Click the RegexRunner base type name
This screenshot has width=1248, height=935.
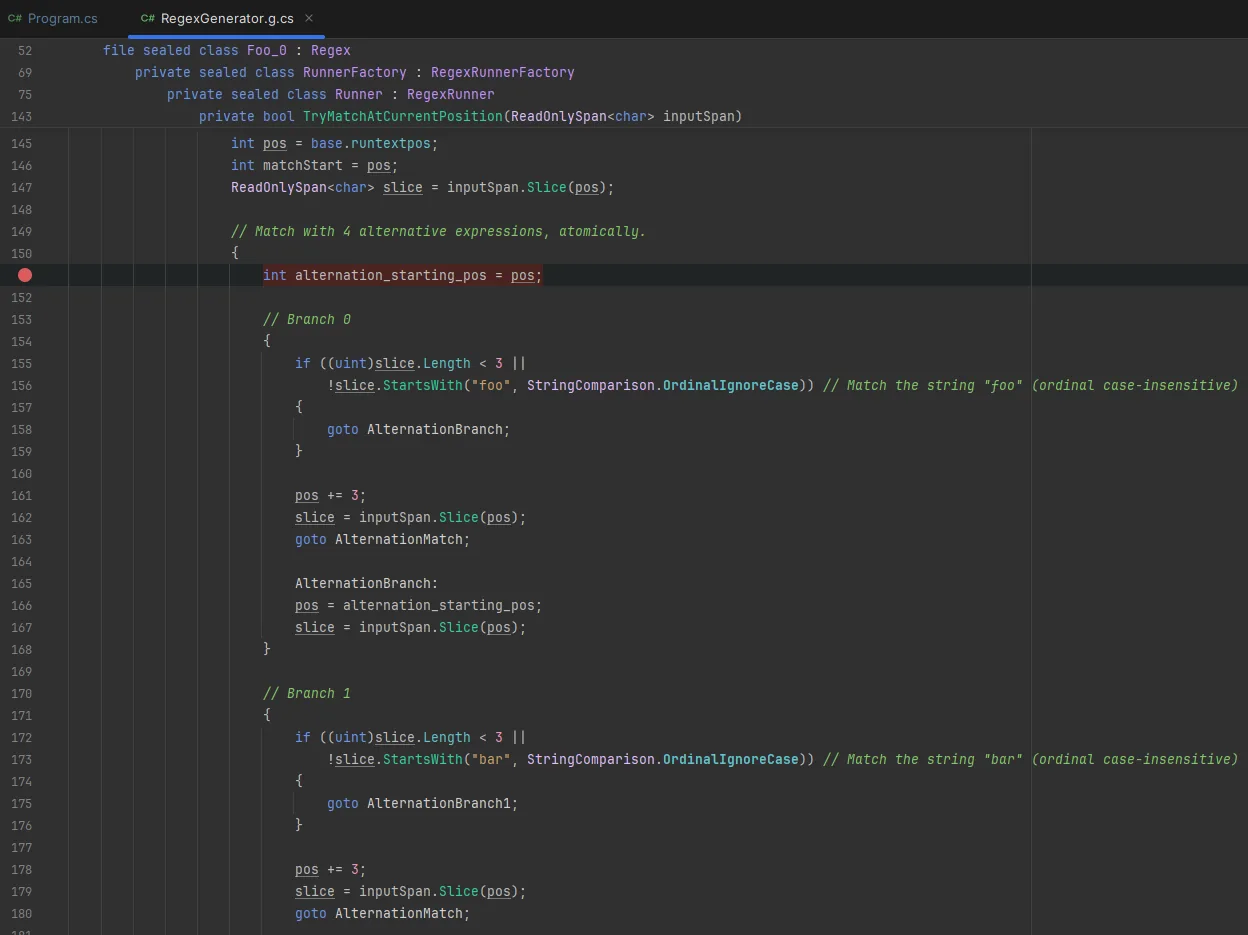(x=450, y=94)
